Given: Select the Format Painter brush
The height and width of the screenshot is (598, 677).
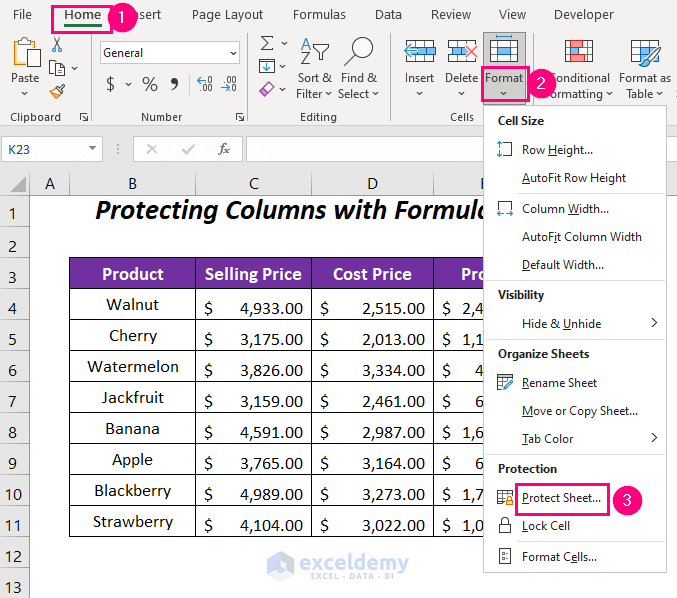Looking at the screenshot, I should click(x=57, y=91).
